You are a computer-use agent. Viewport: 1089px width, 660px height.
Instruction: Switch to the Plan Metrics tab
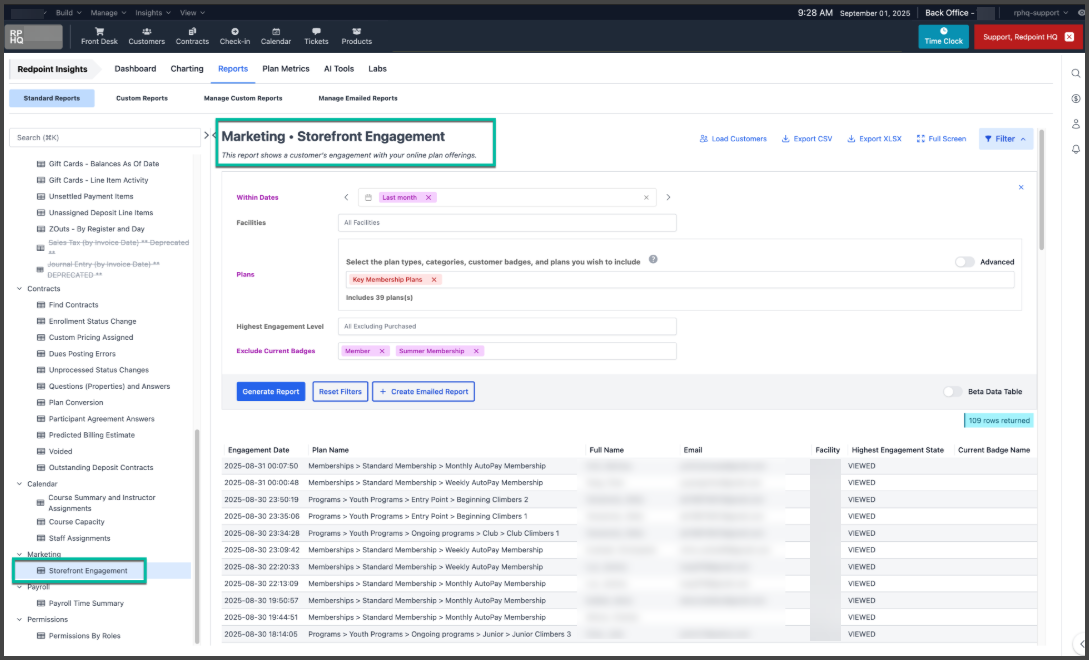(x=286, y=69)
